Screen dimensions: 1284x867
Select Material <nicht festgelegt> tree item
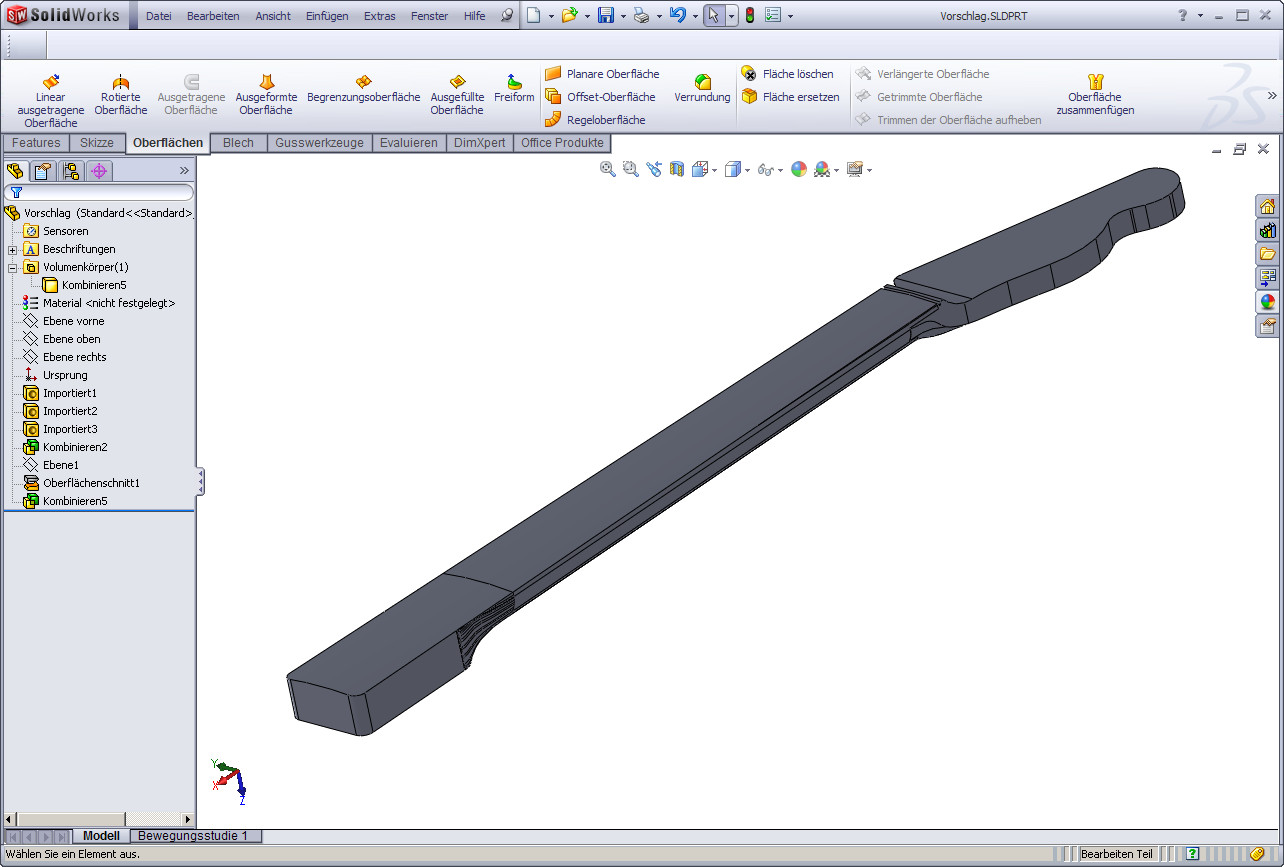coord(99,303)
